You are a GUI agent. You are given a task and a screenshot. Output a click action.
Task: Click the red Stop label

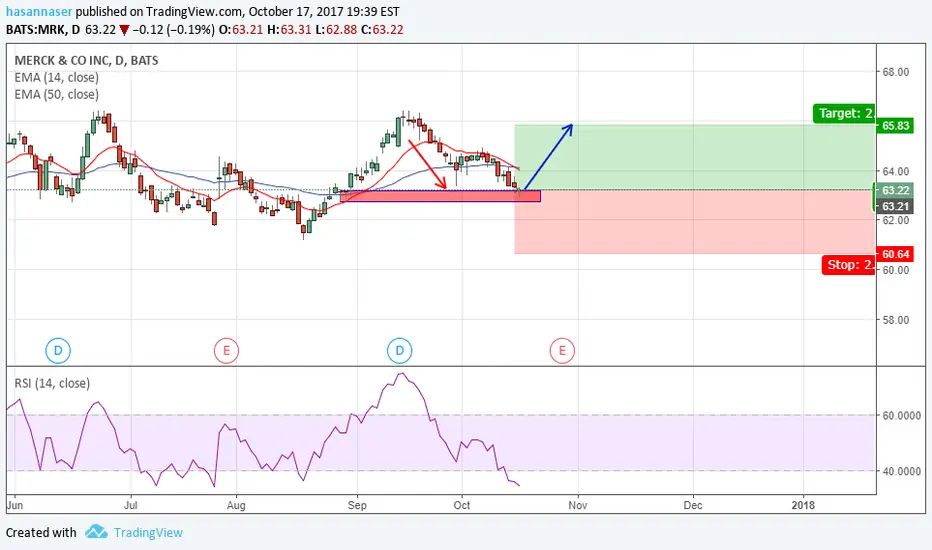849,265
